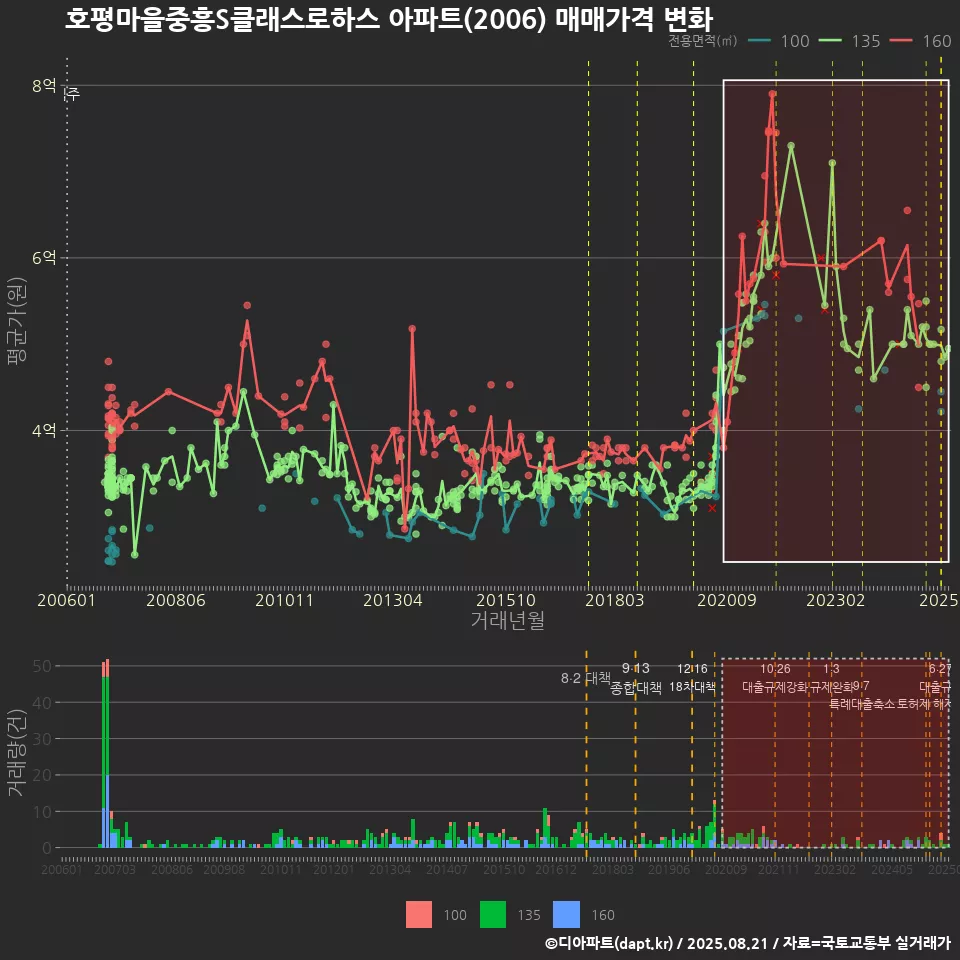Click the 201510 tick on the price chart
960x960 pixels.
coord(506,600)
